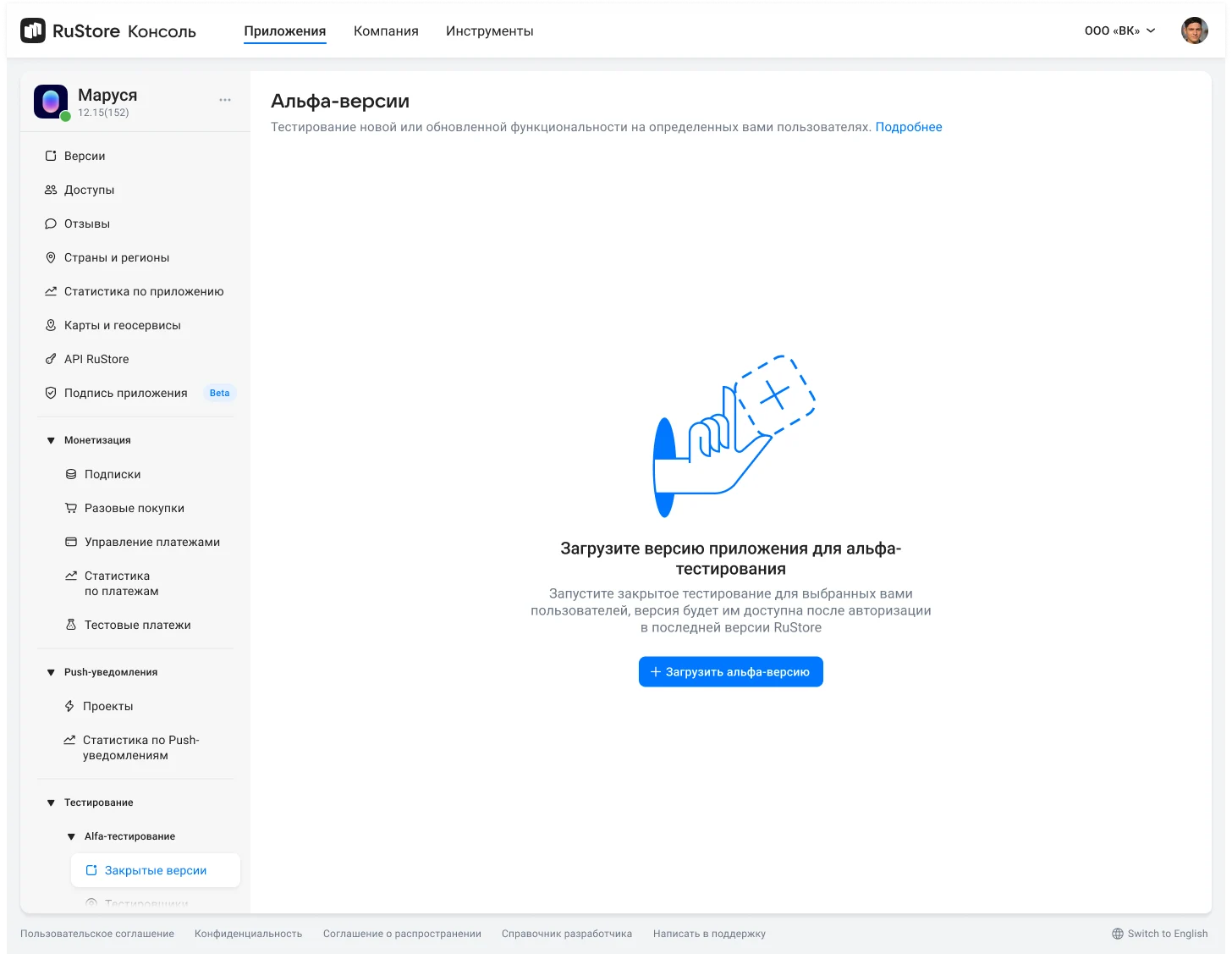Open Подпись приложения Beta section
The height and width of the screenshot is (954, 1232).
[125, 393]
